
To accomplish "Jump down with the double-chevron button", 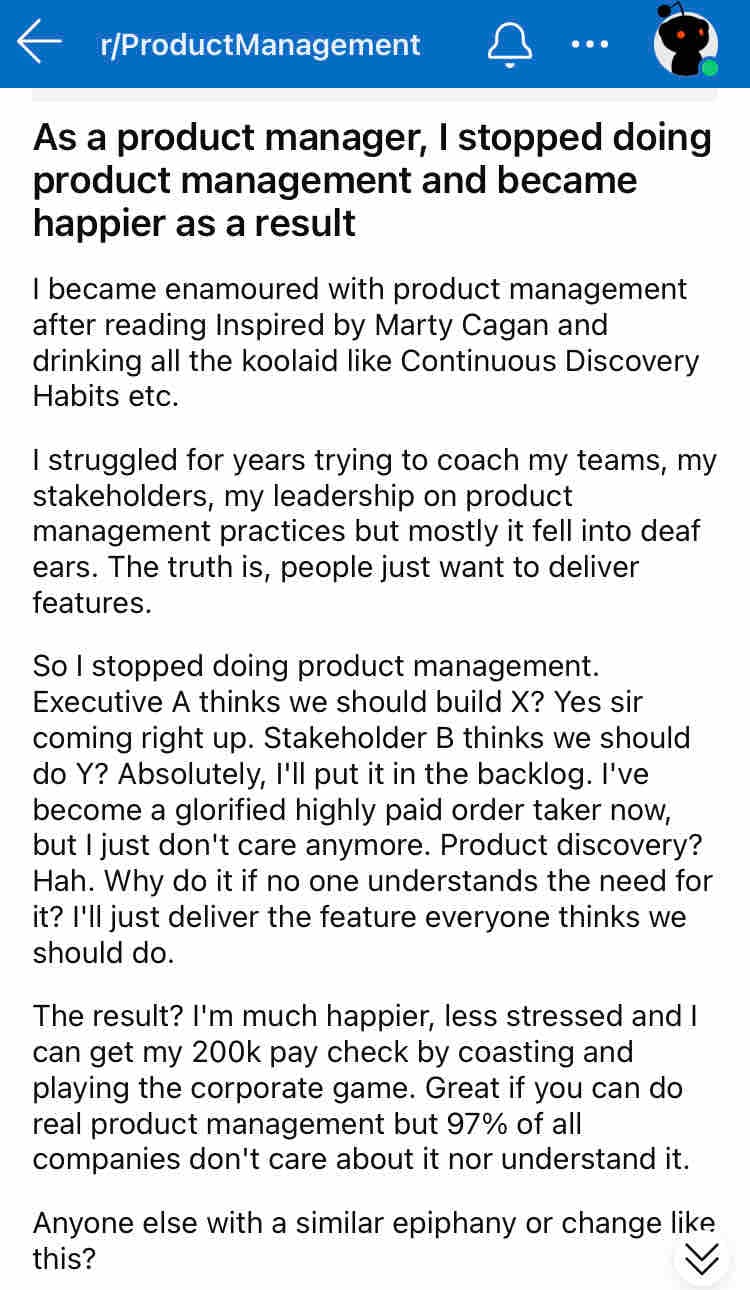I will pyautogui.click(x=703, y=1257).
